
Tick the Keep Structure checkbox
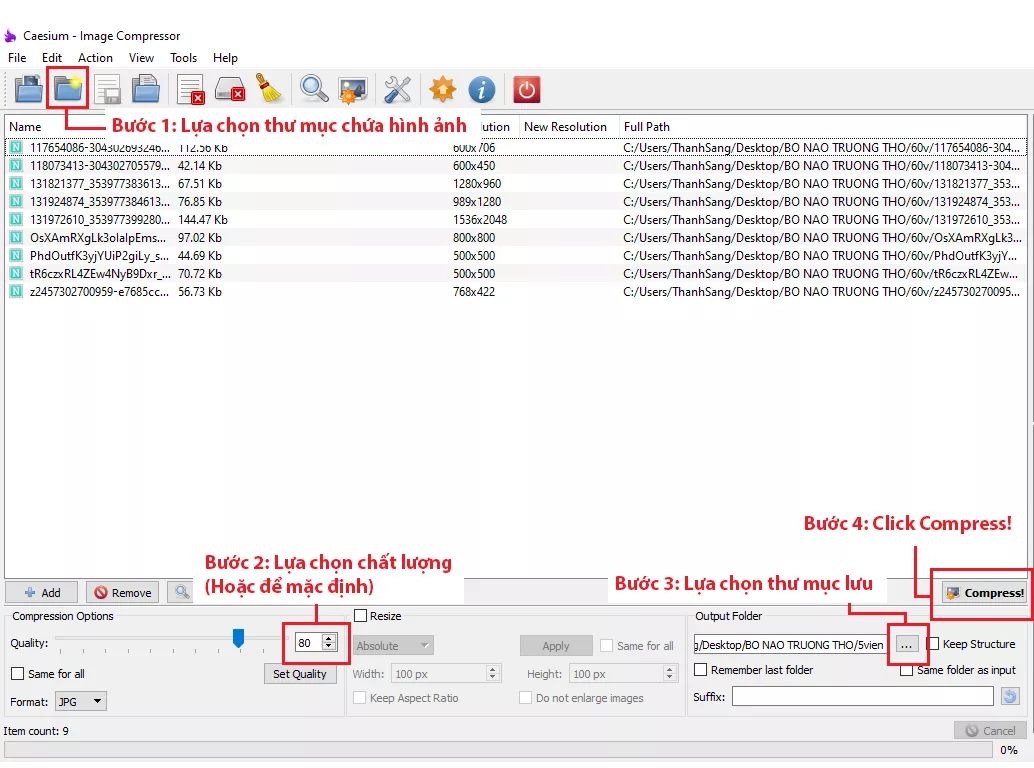click(x=933, y=644)
